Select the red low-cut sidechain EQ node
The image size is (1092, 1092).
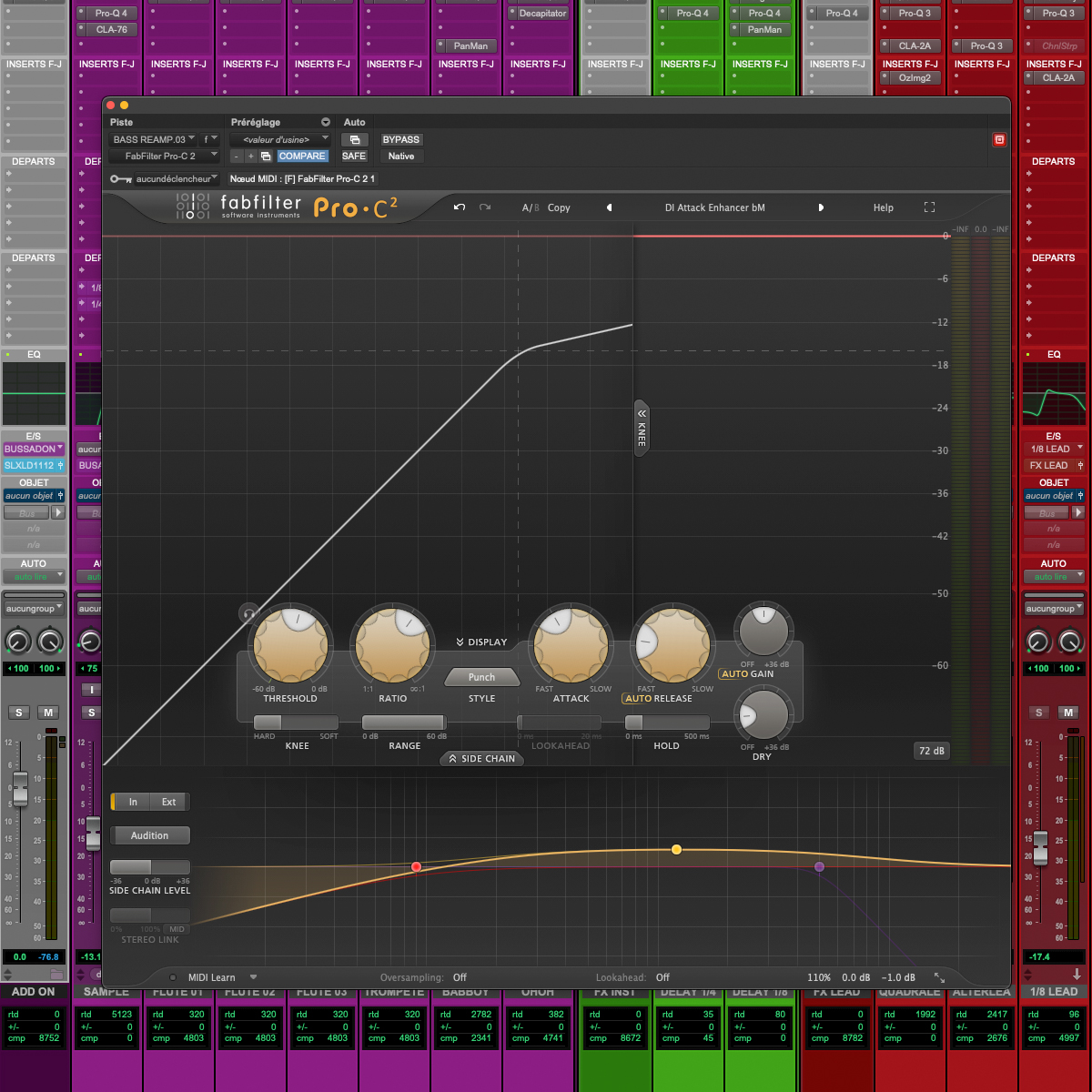tap(417, 867)
